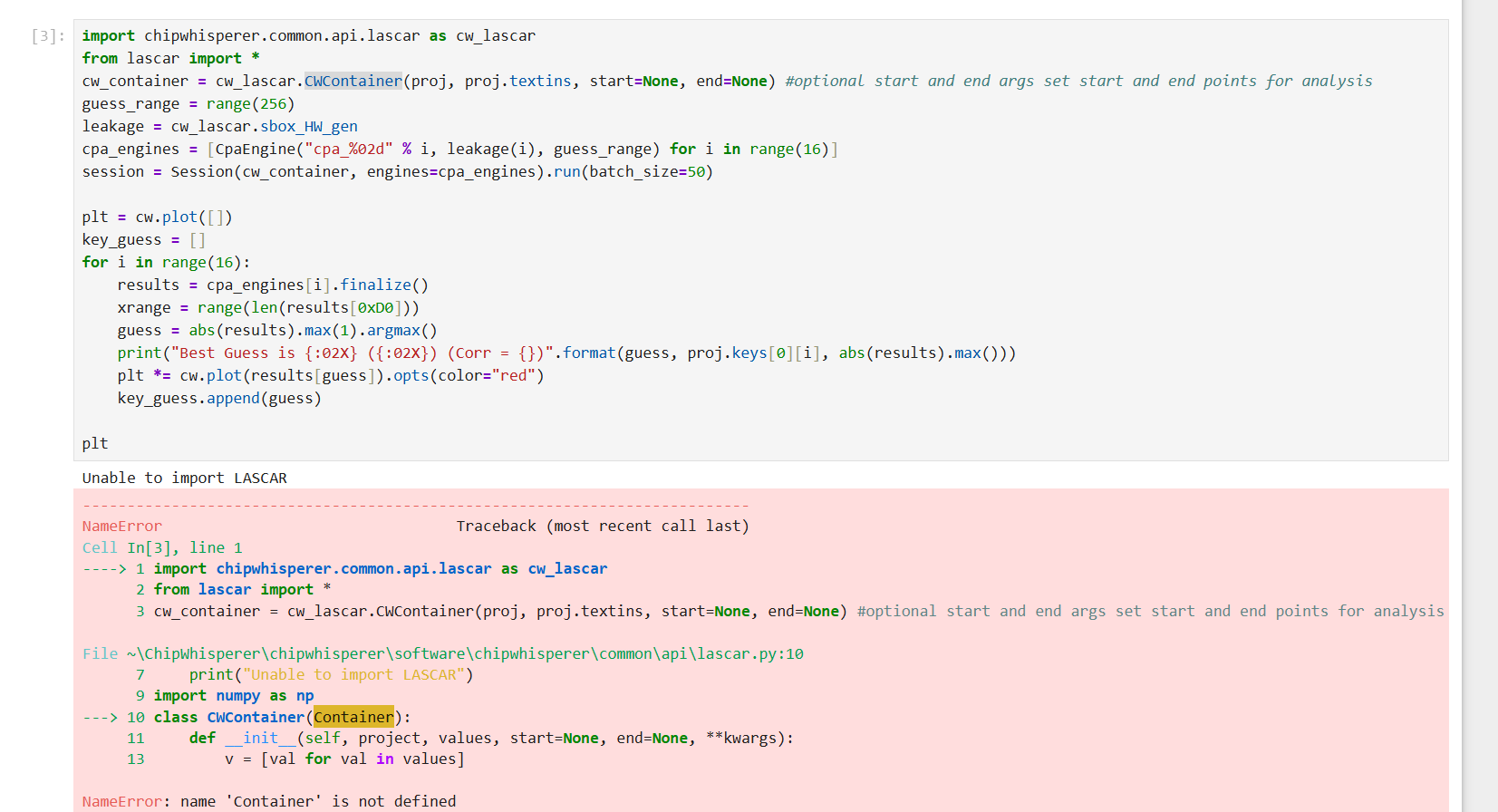Click the __init__ definition in traceback

click(260, 738)
